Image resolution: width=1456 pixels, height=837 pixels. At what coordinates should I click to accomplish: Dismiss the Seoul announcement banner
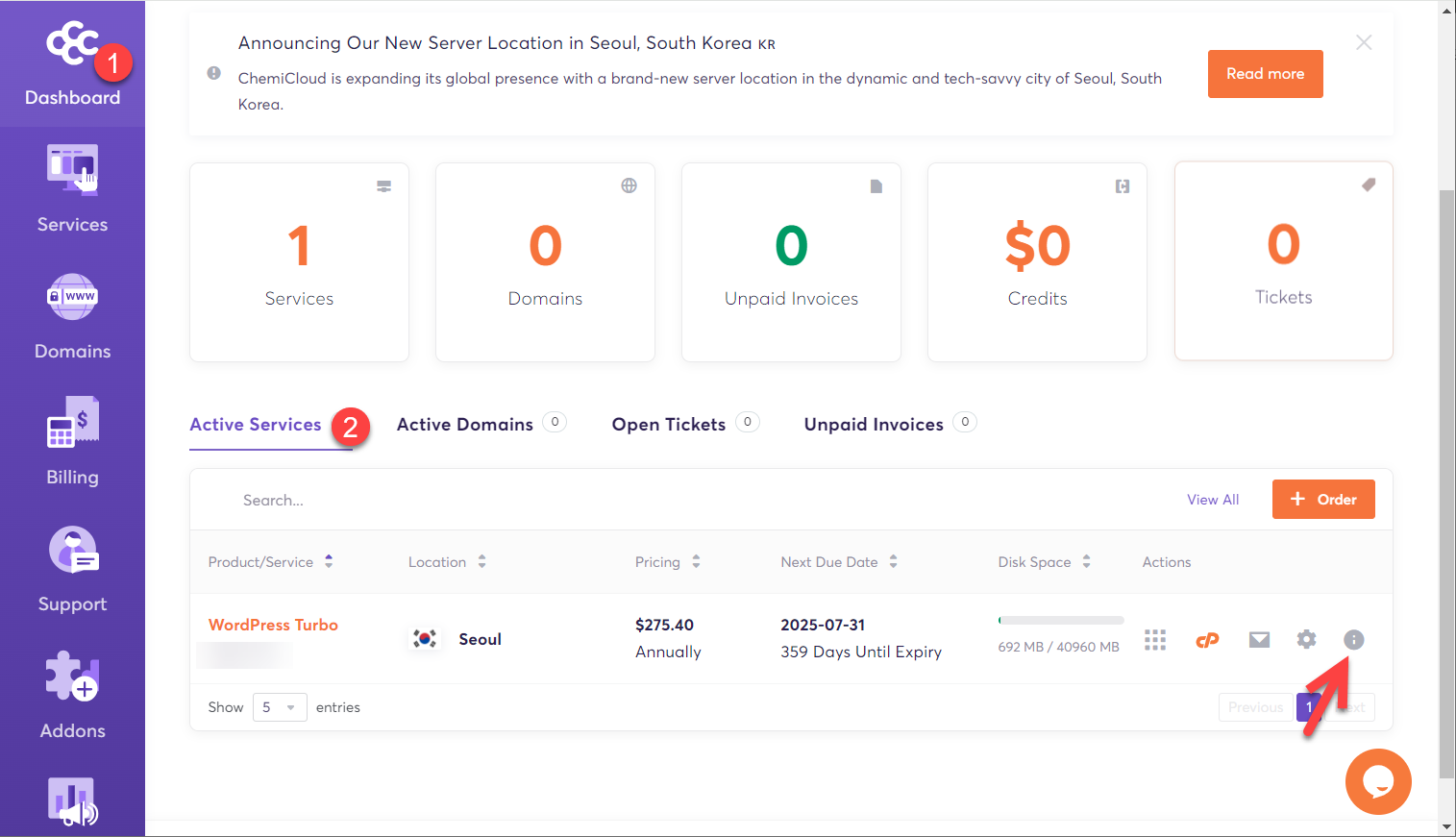click(1364, 42)
